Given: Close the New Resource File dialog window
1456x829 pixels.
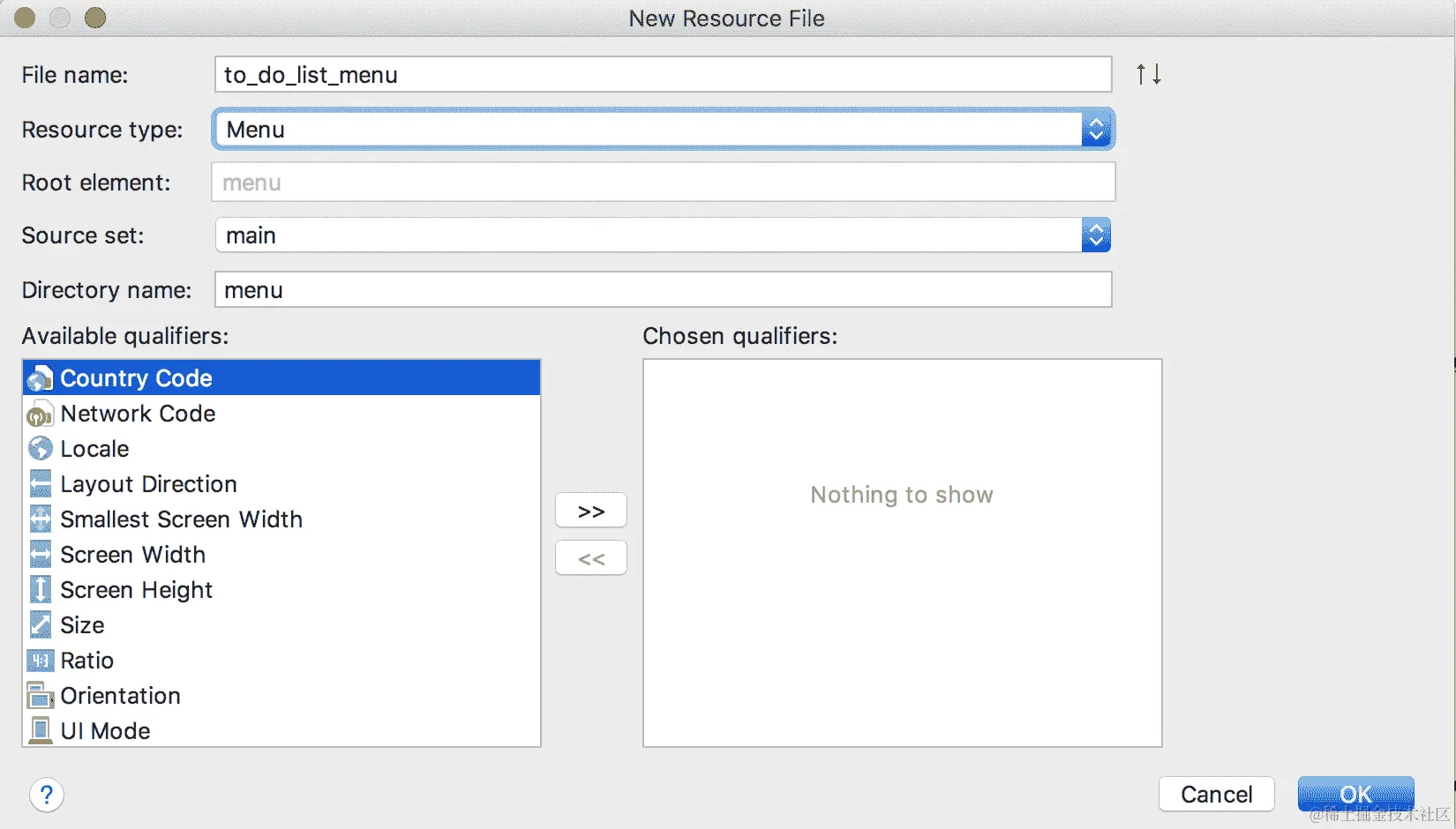Looking at the screenshot, I should [x=25, y=18].
